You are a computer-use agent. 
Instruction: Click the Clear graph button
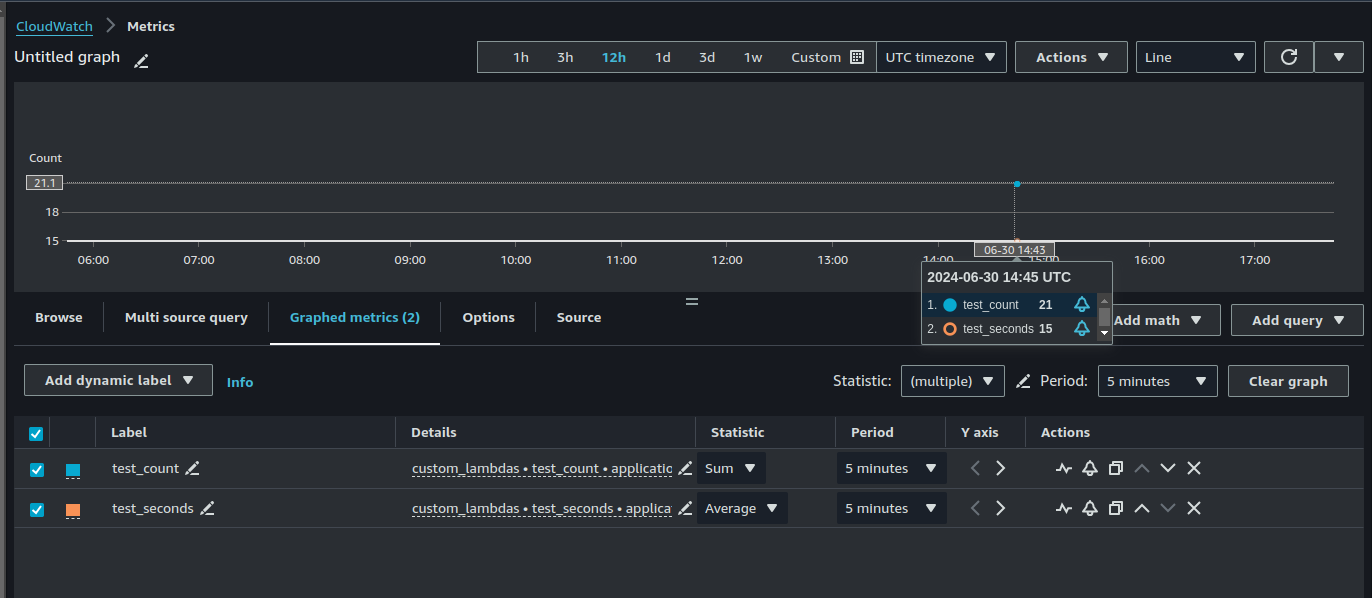[x=1288, y=381]
